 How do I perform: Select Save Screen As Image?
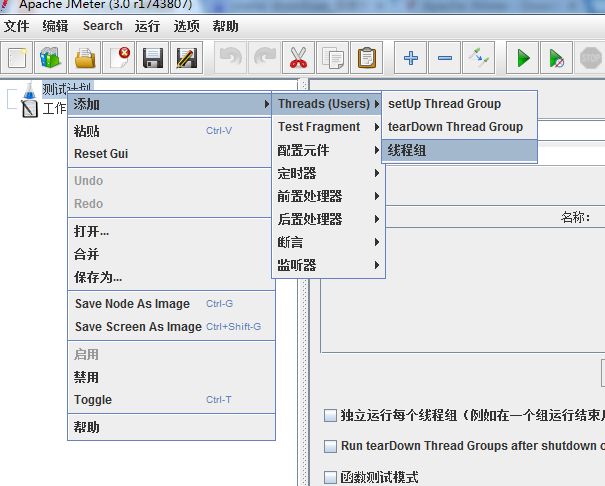point(171,327)
